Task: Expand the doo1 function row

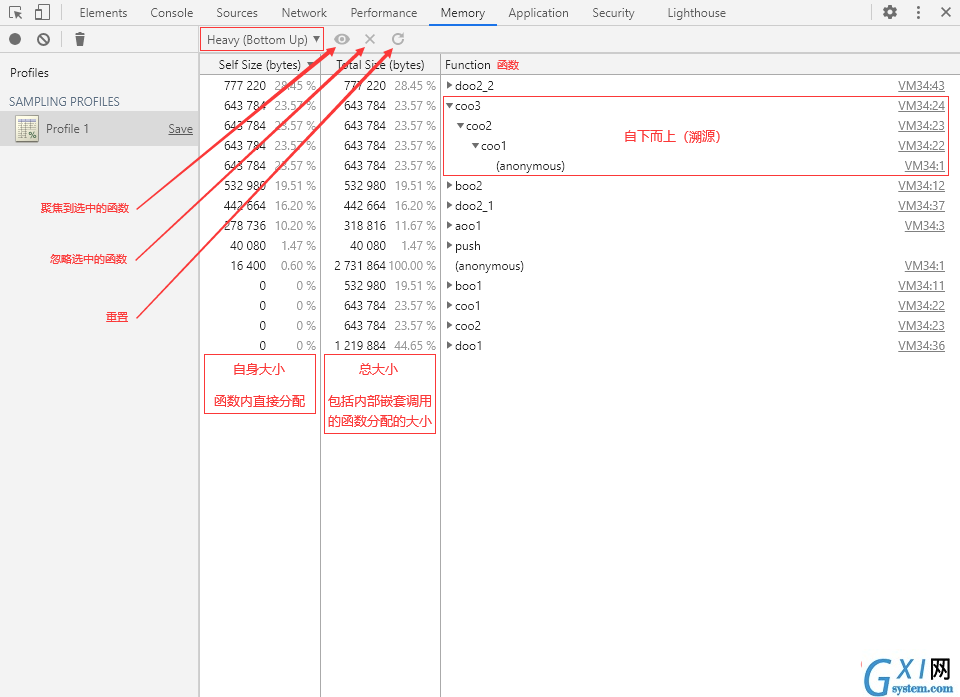Action: coord(449,345)
